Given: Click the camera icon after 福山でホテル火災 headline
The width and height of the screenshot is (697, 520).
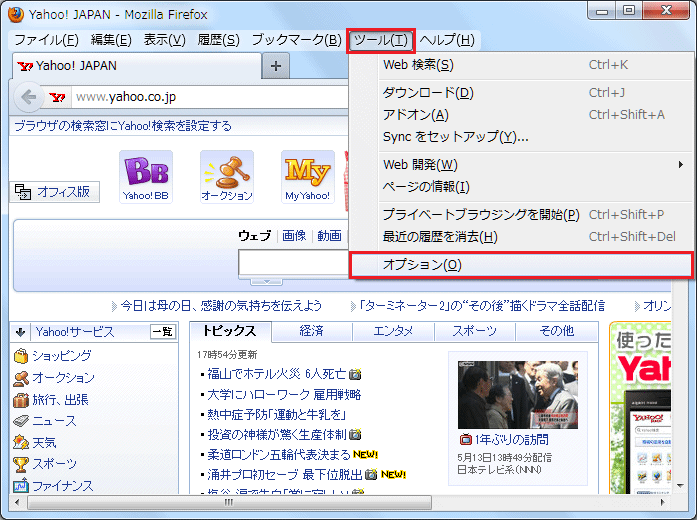Looking at the screenshot, I should tap(355, 374).
